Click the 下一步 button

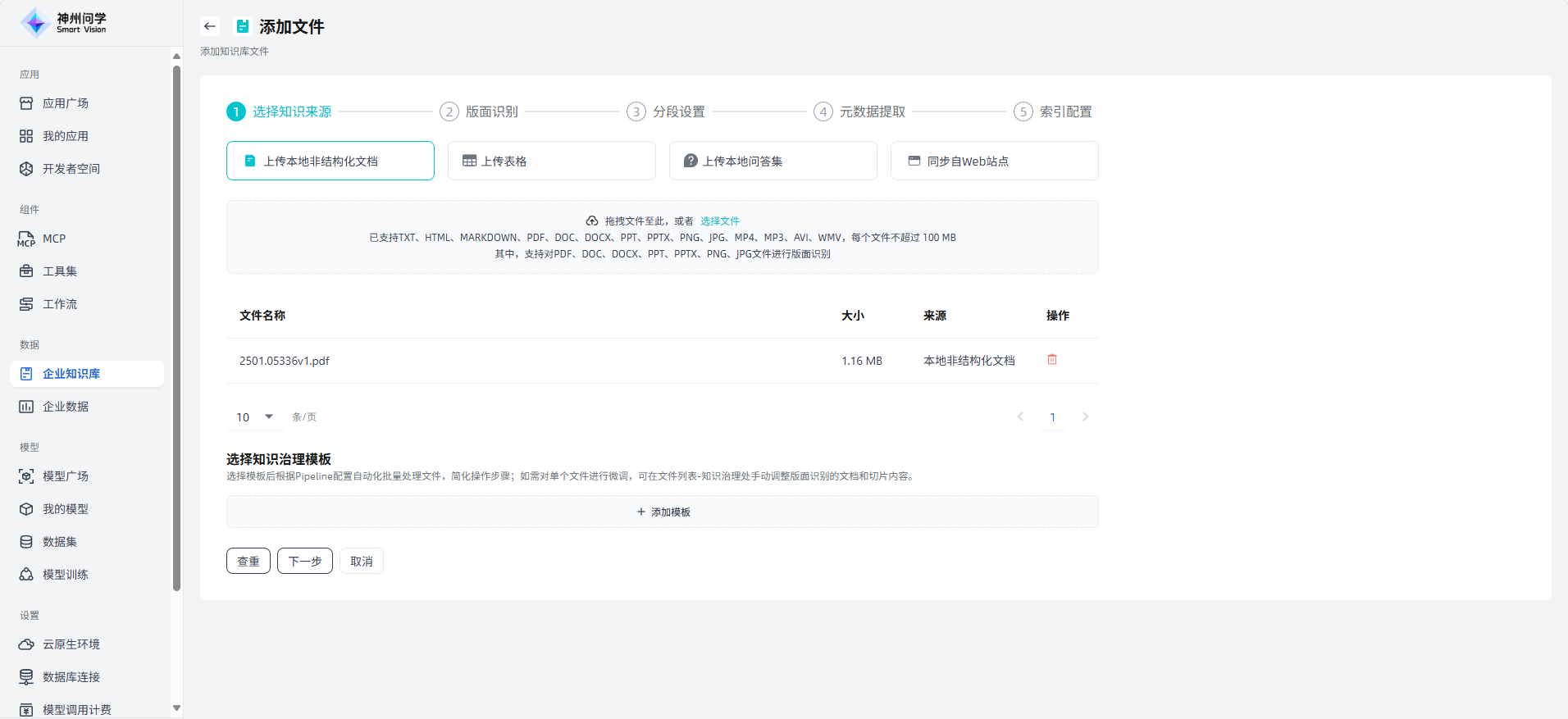304,561
